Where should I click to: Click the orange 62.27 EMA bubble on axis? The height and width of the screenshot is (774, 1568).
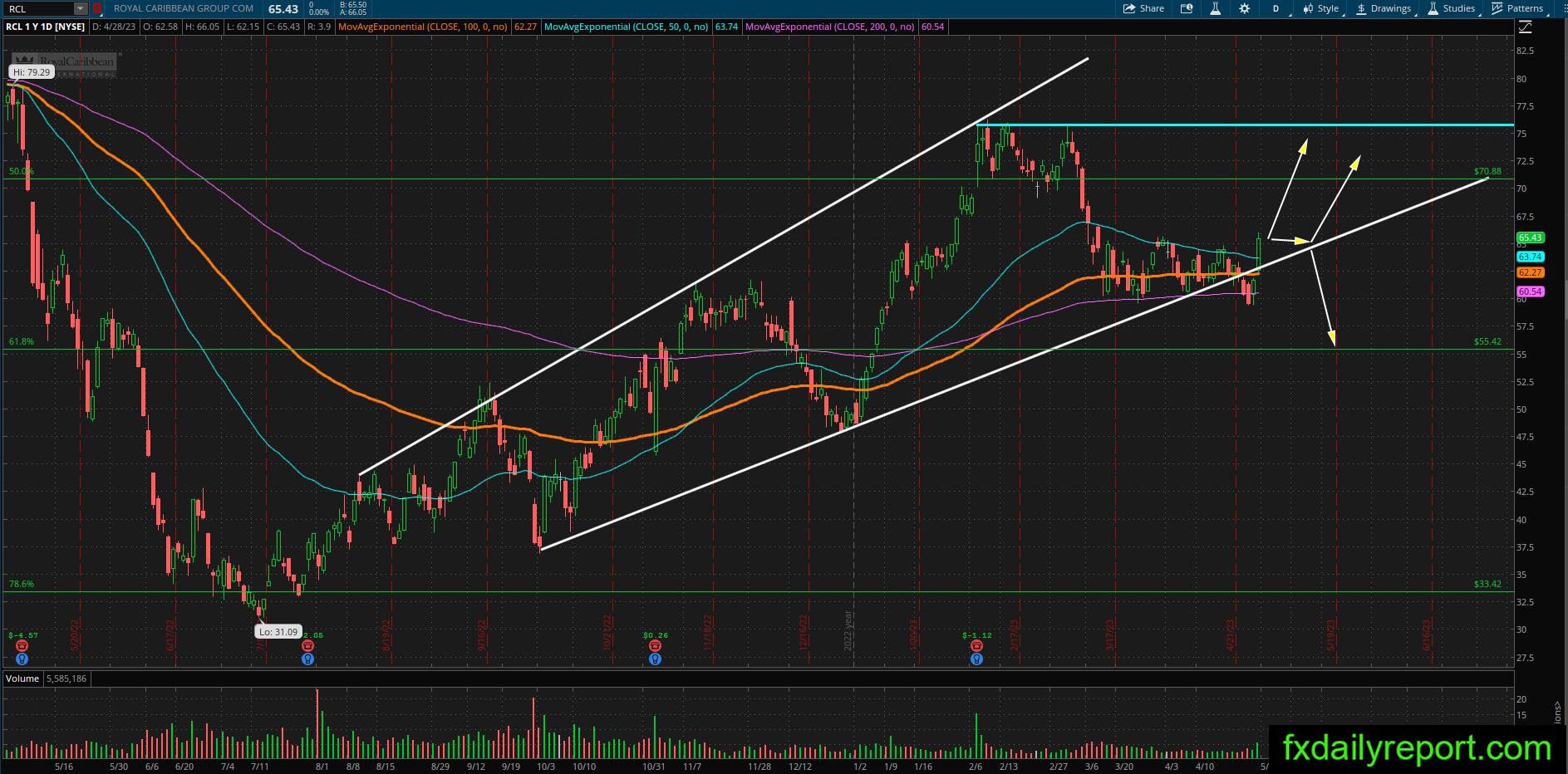click(x=1530, y=272)
